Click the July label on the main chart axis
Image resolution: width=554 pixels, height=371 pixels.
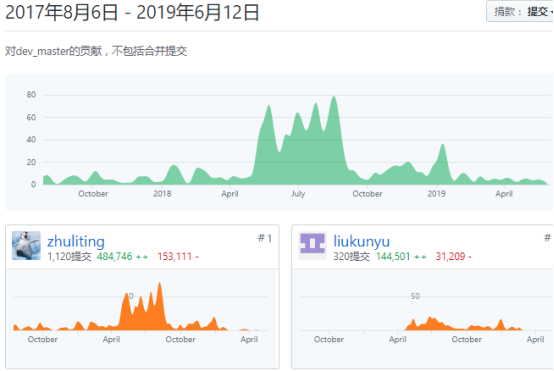click(x=298, y=194)
